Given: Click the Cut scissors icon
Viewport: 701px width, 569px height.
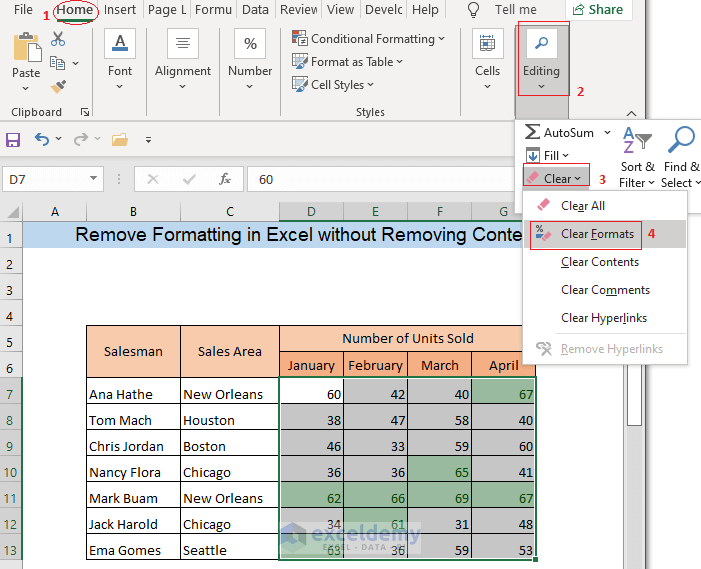Looking at the screenshot, I should click(58, 39).
